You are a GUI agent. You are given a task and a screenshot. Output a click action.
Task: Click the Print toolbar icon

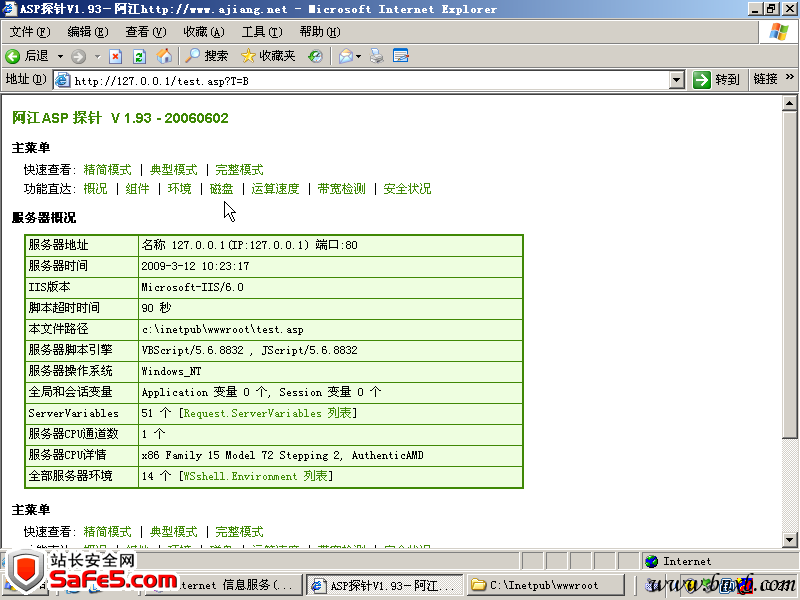click(x=377, y=56)
